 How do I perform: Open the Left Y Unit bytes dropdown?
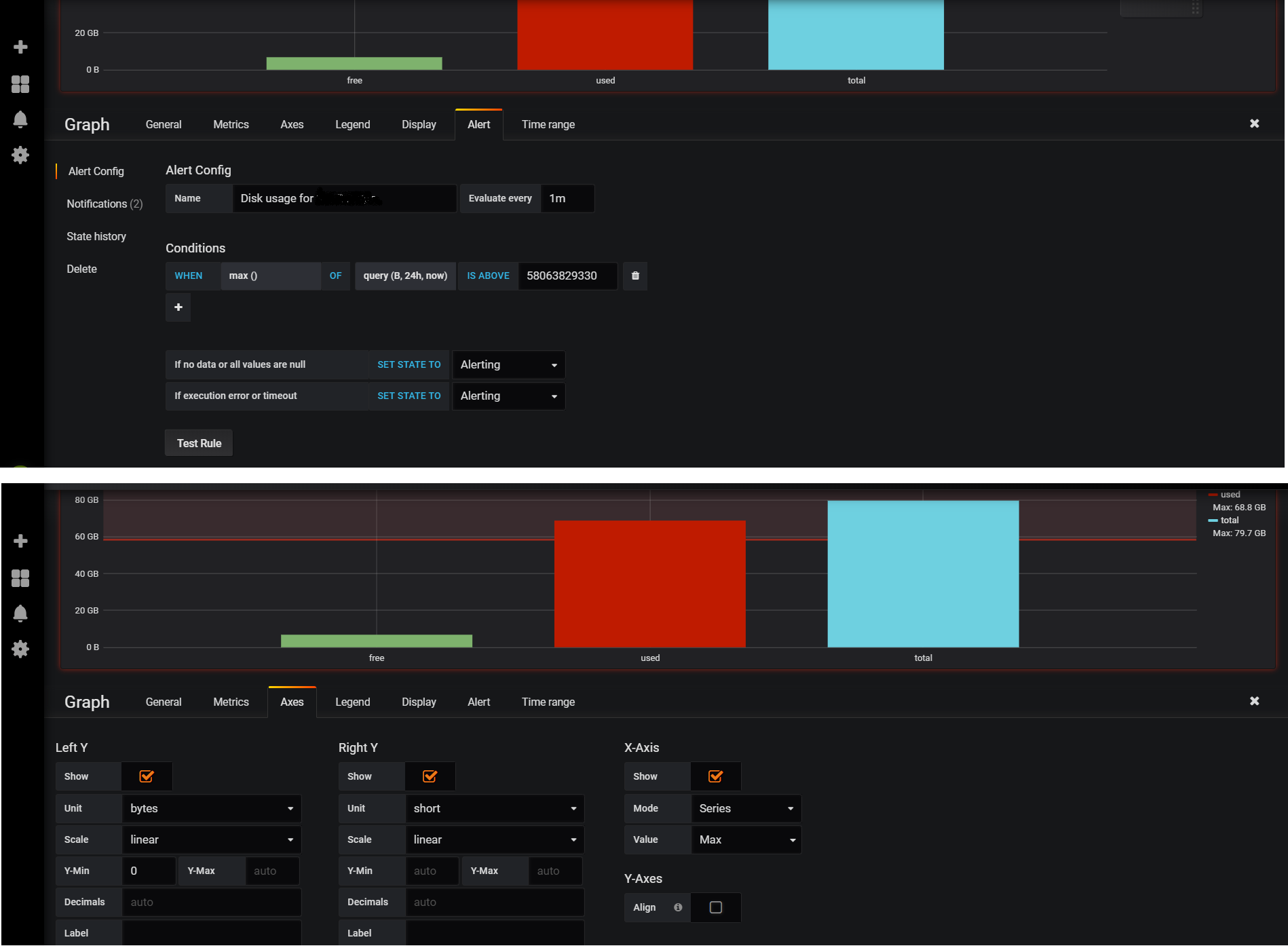pyautogui.click(x=211, y=808)
